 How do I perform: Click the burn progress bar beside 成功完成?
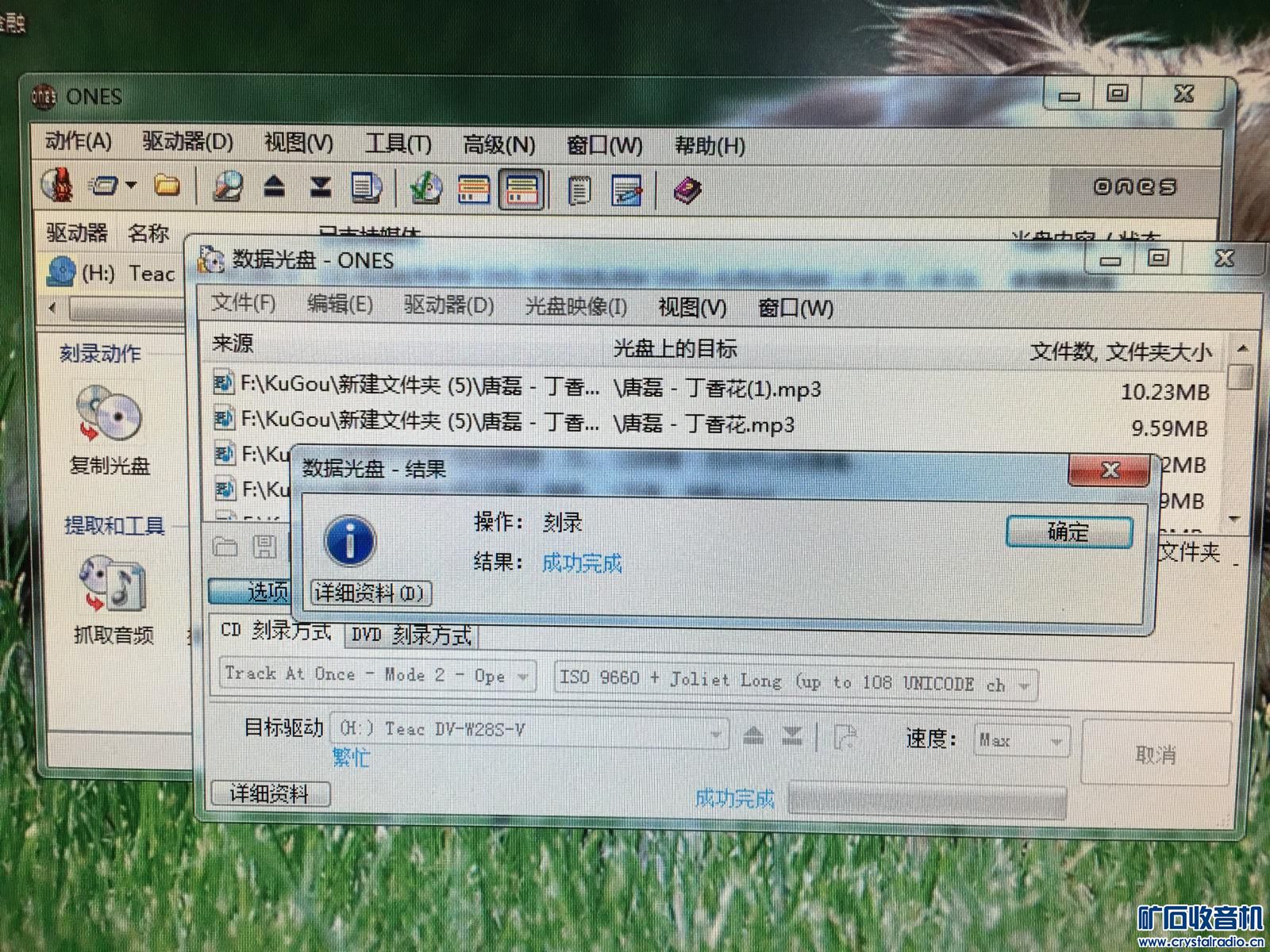(x=927, y=801)
